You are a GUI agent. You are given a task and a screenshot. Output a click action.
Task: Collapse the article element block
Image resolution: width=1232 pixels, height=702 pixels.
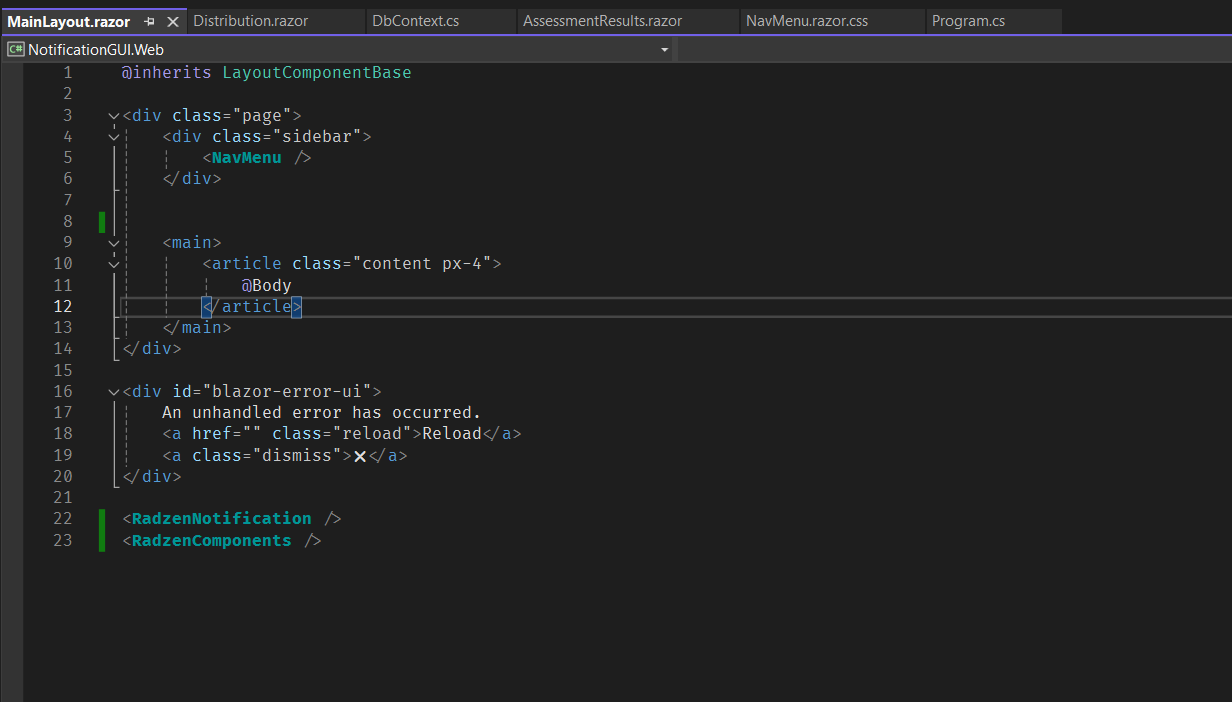[113, 264]
